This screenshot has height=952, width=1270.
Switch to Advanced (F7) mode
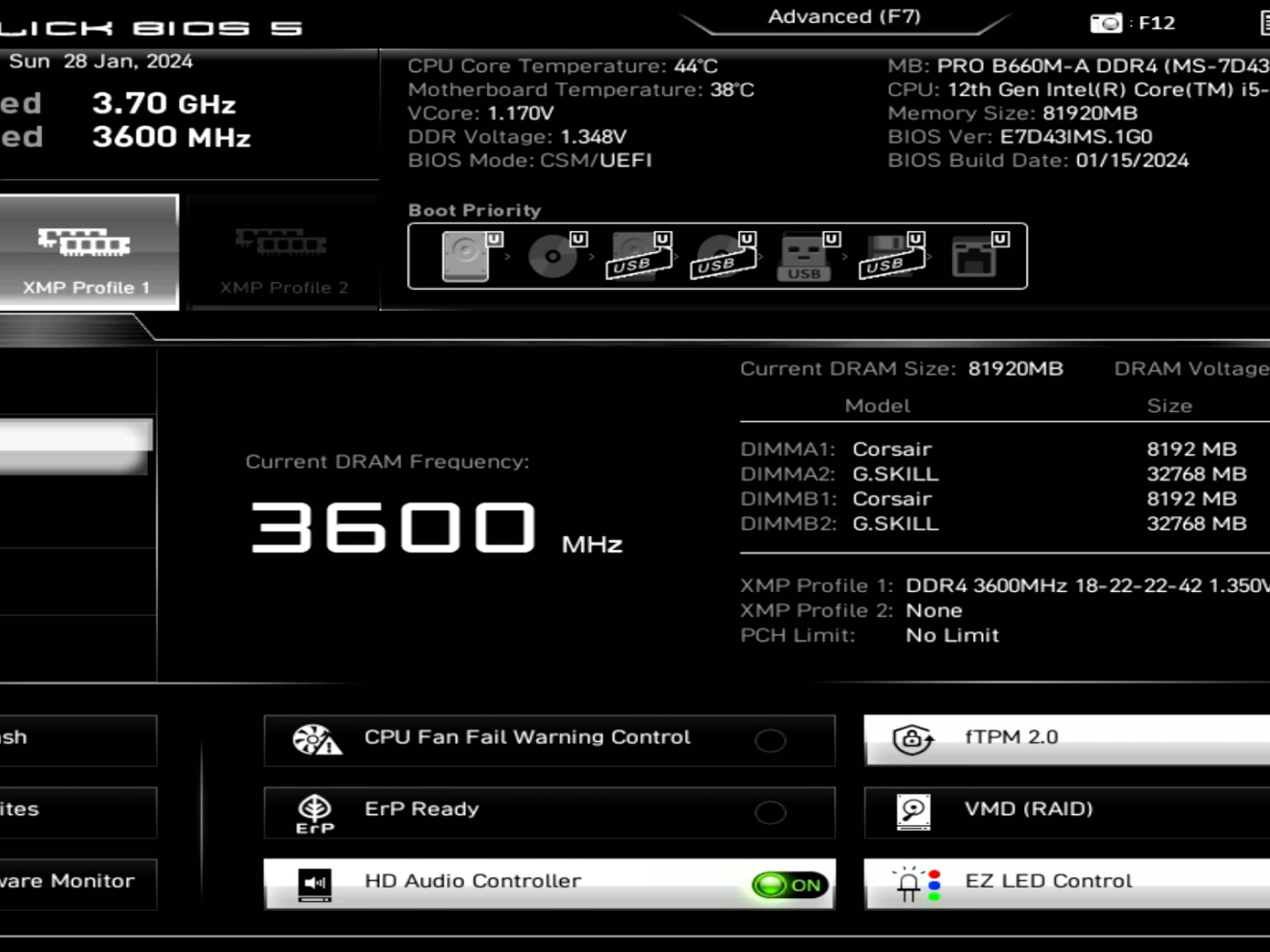pyautogui.click(x=845, y=17)
